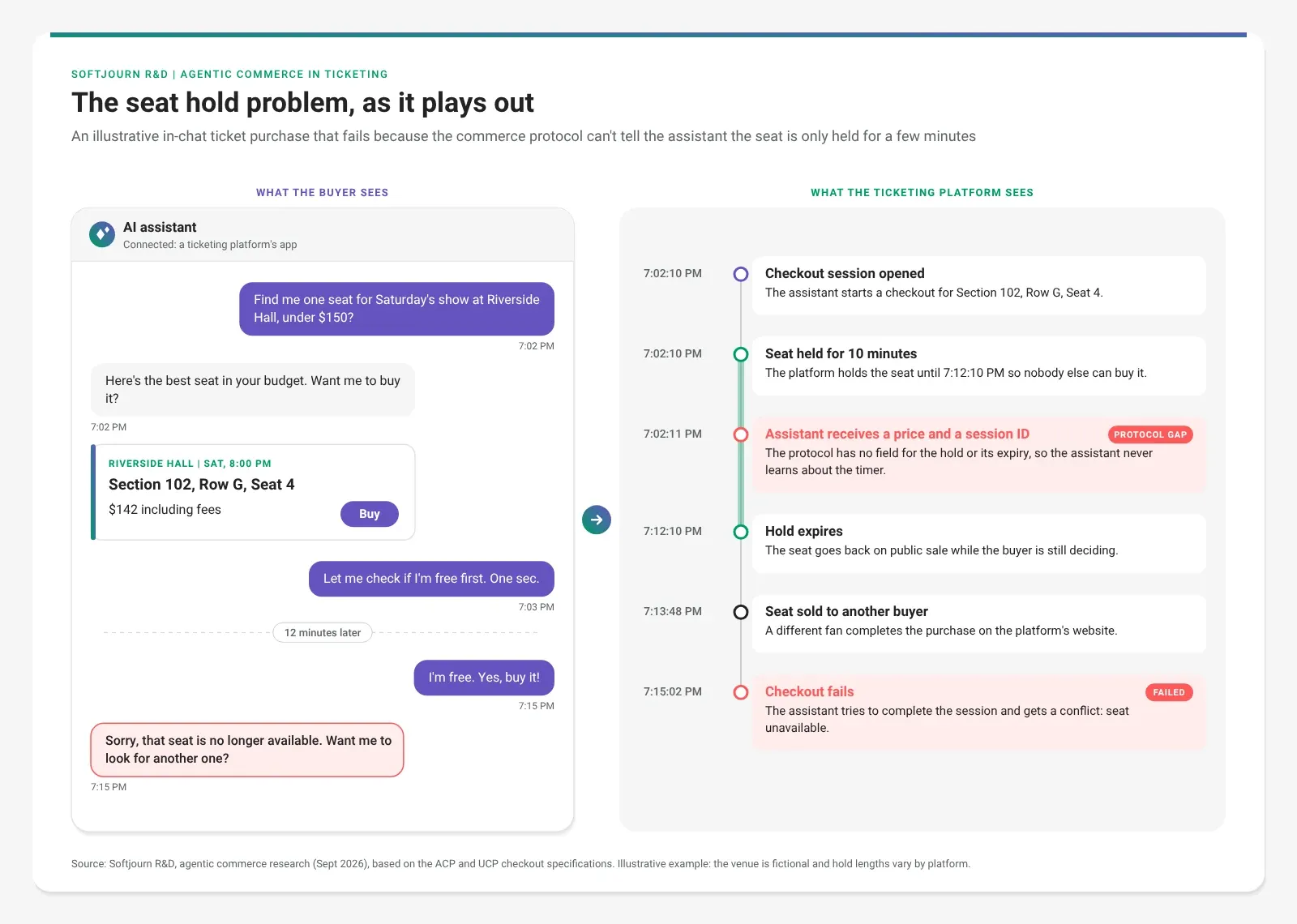This screenshot has height=924, width=1297.
Task: Click the '$142 including fees' price text
Action: pyautogui.click(x=165, y=510)
